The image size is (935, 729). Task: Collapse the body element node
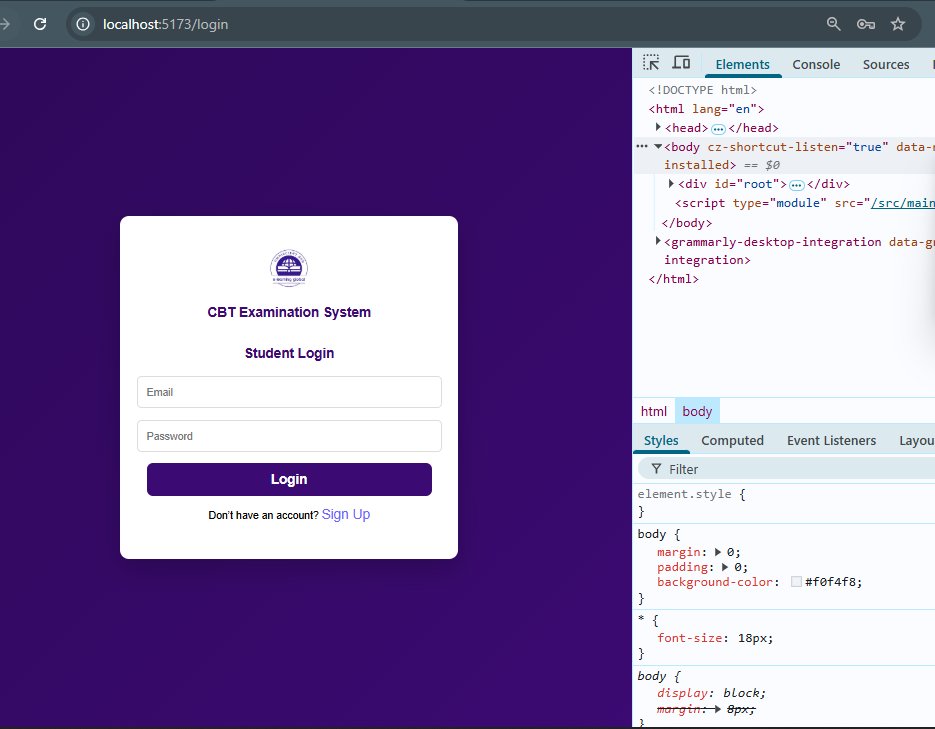pyautogui.click(x=658, y=146)
